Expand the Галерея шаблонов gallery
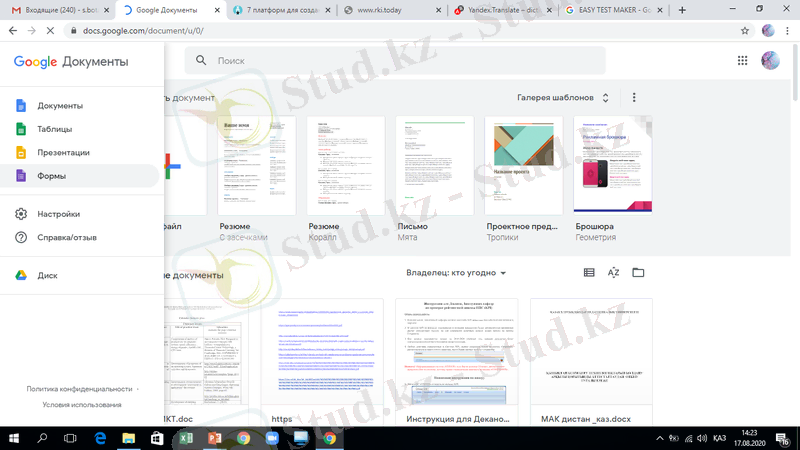The image size is (800, 450). click(x=563, y=97)
